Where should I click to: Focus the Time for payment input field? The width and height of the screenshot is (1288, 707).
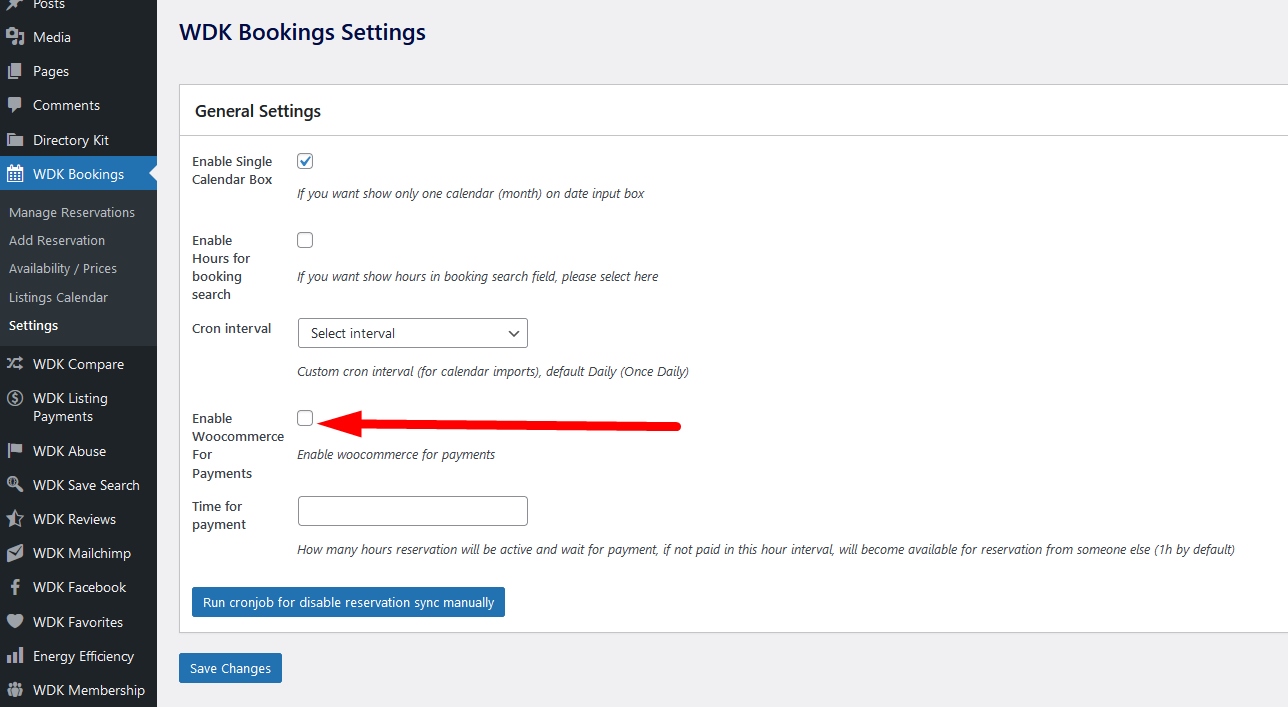pos(412,511)
